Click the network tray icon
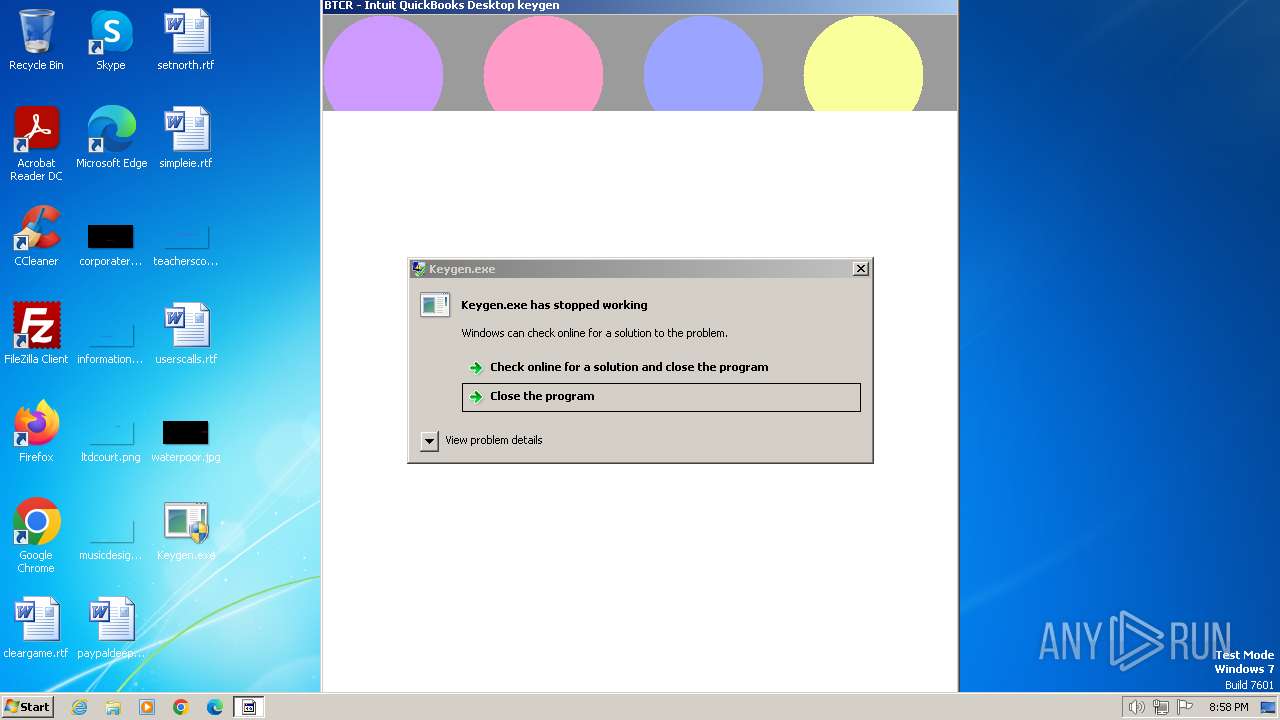The height and width of the screenshot is (720, 1280). [1161, 707]
